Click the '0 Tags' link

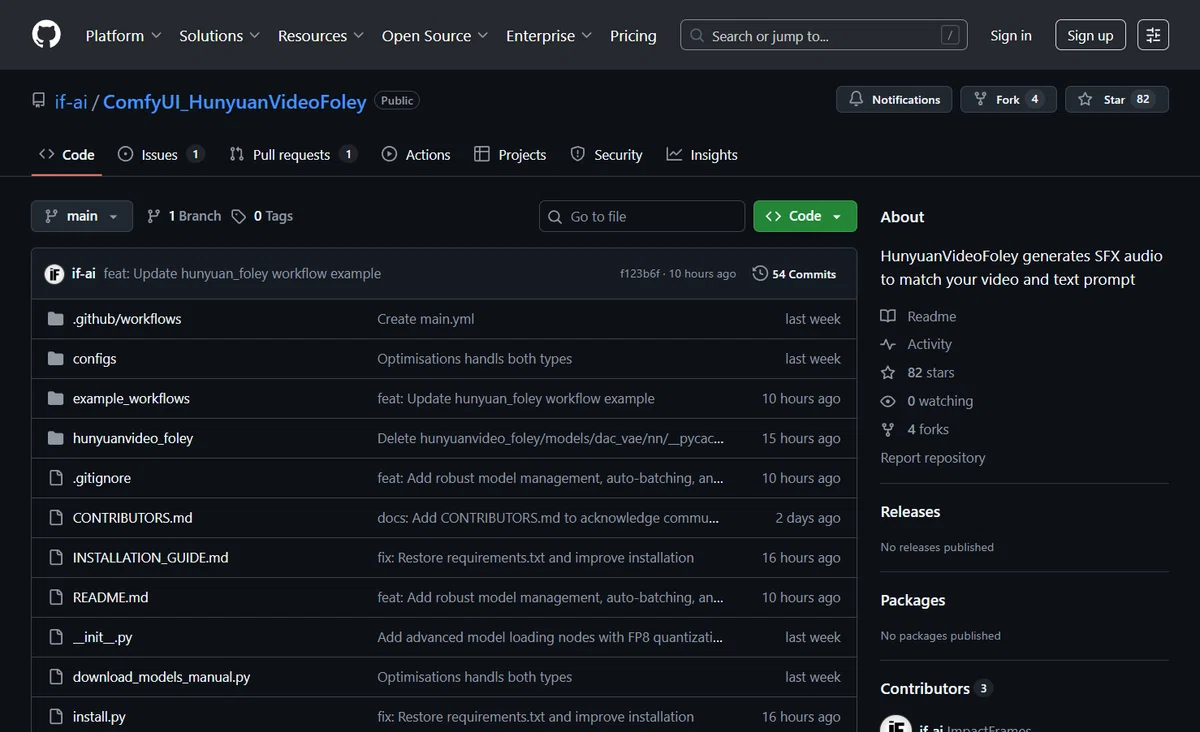click(x=263, y=216)
